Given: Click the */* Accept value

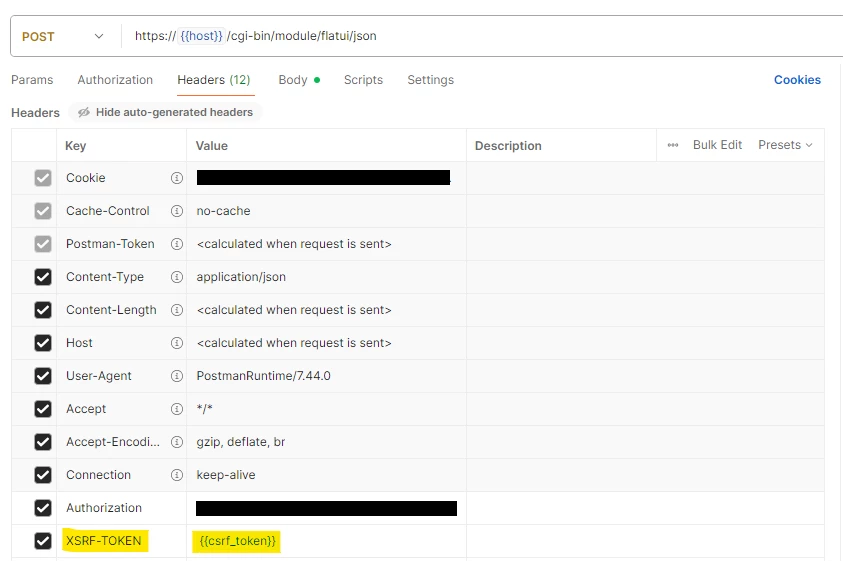Looking at the screenshot, I should (x=205, y=409).
